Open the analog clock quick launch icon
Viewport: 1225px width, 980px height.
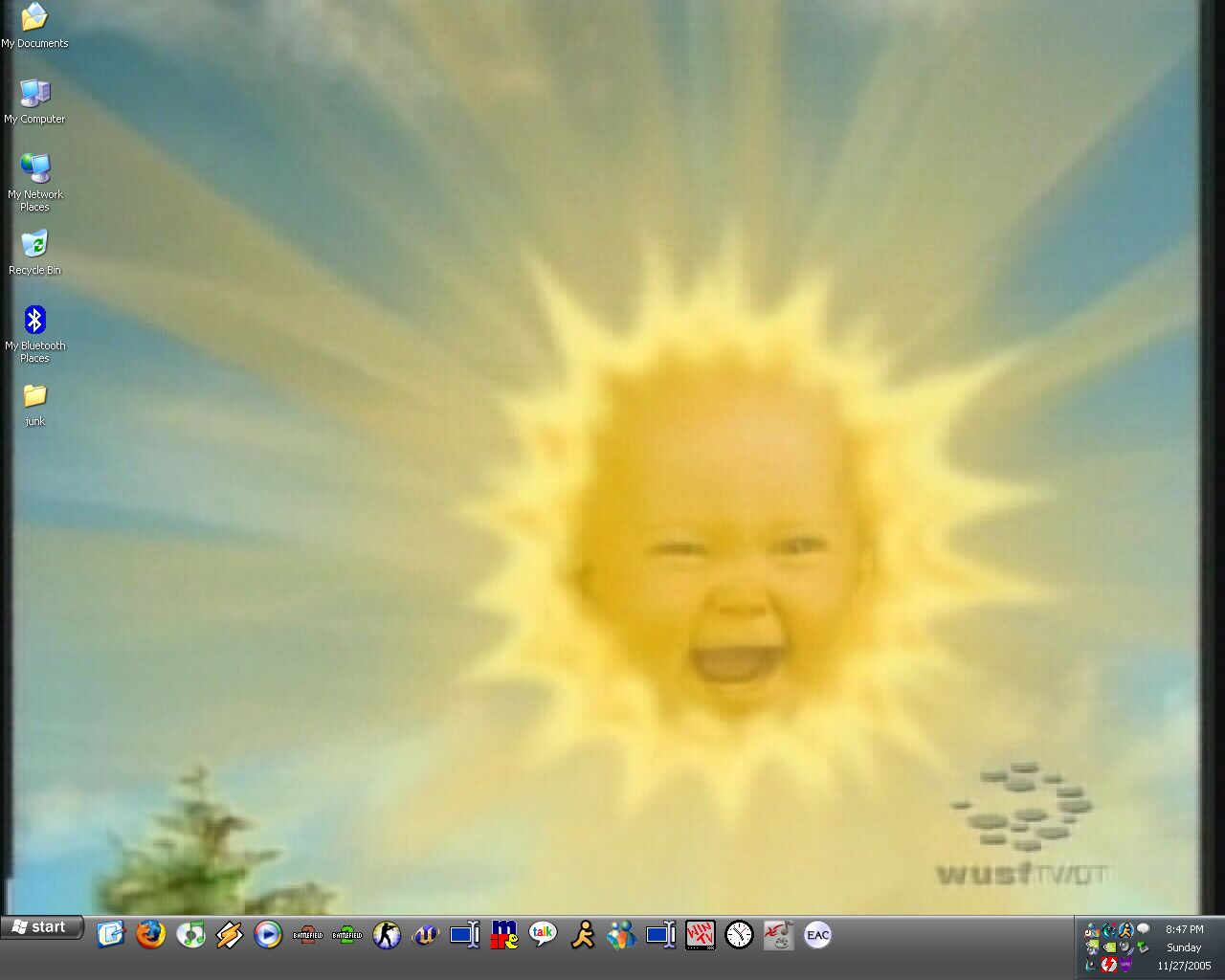[x=739, y=934]
